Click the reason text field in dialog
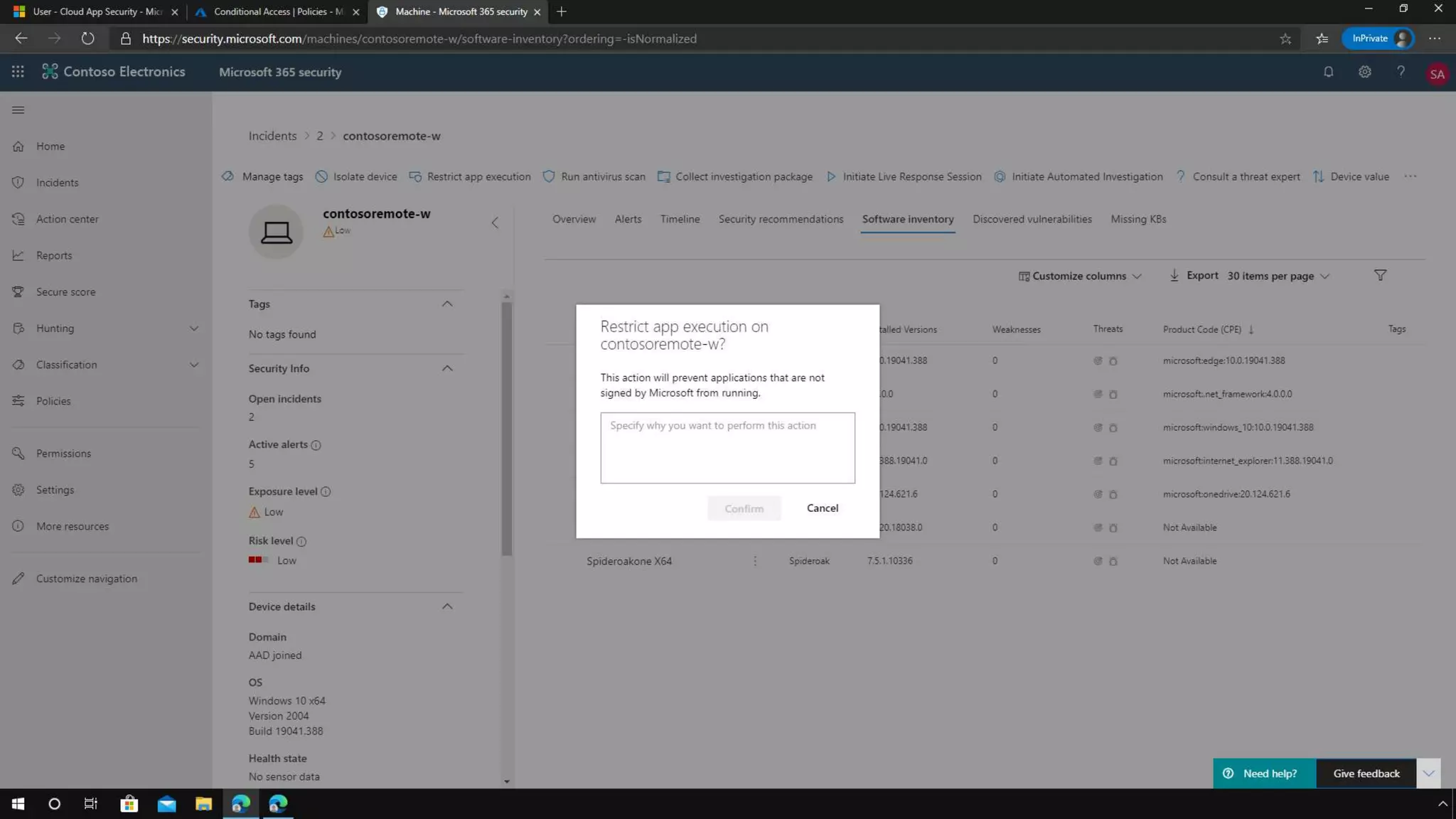Screen dimensions: 1456x819 727,448
